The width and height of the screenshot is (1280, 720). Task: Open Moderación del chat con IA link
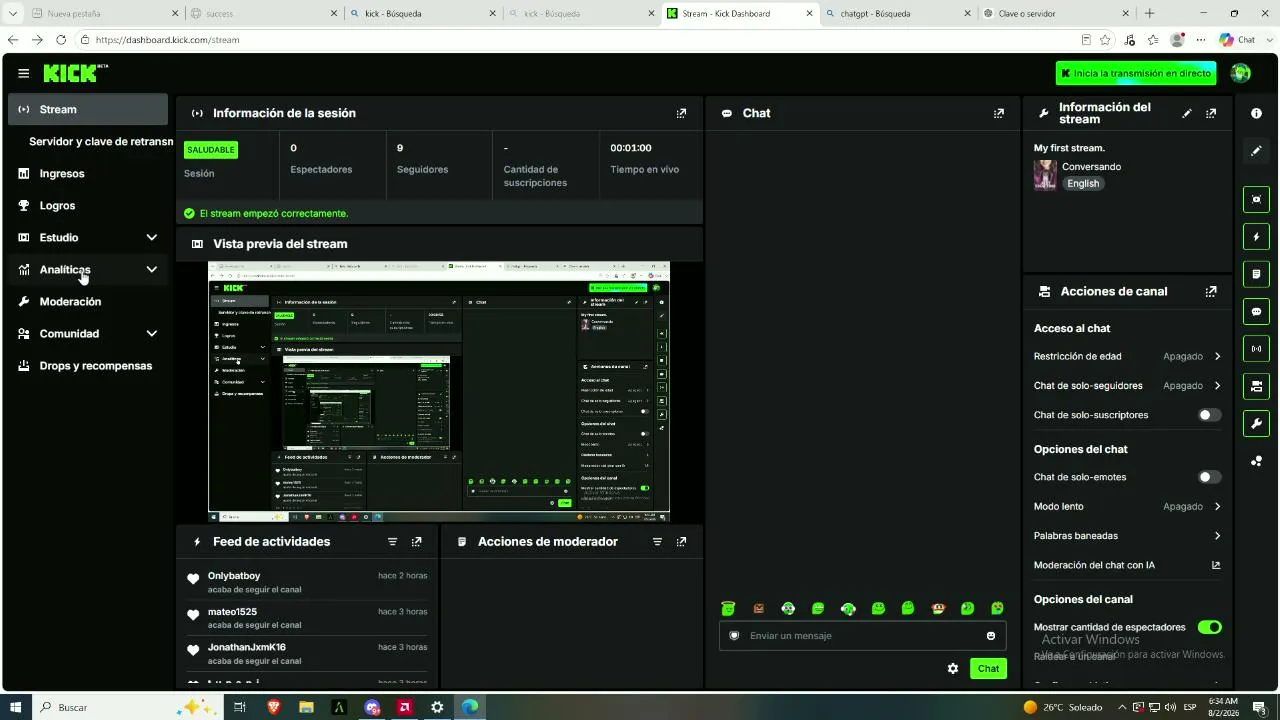point(1127,565)
